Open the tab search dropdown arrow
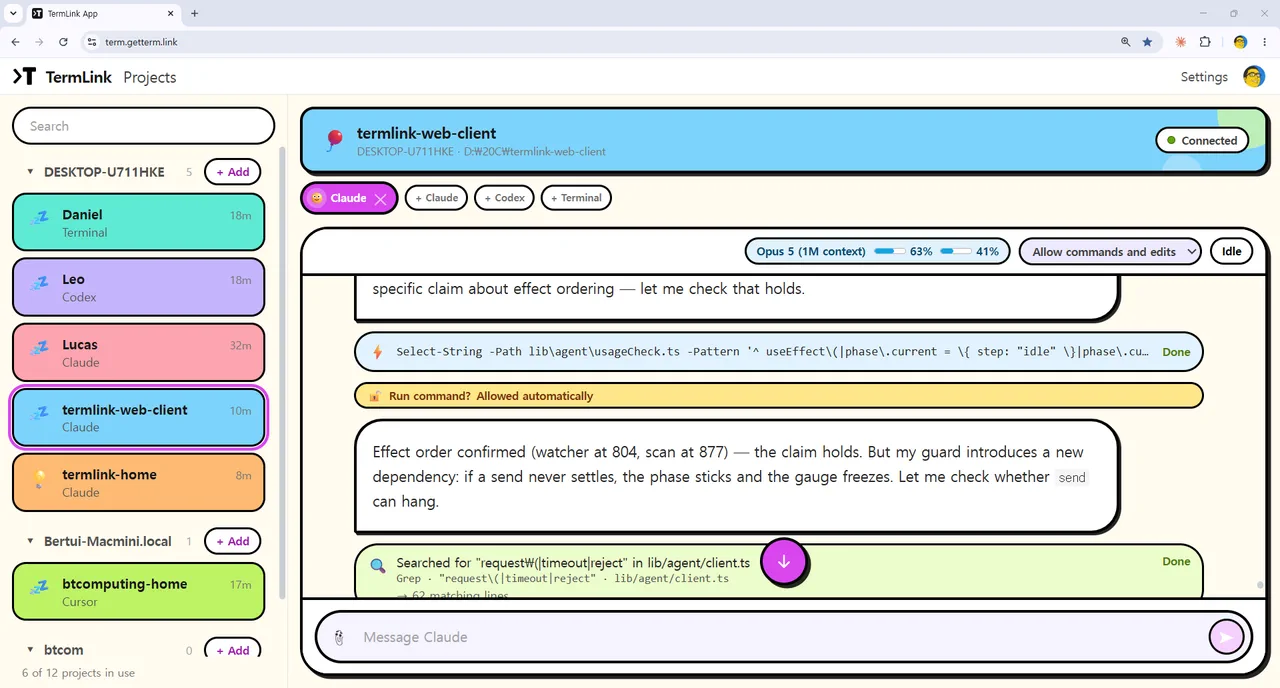Viewport: 1280px width, 688px height. click(x=12, y=13)
